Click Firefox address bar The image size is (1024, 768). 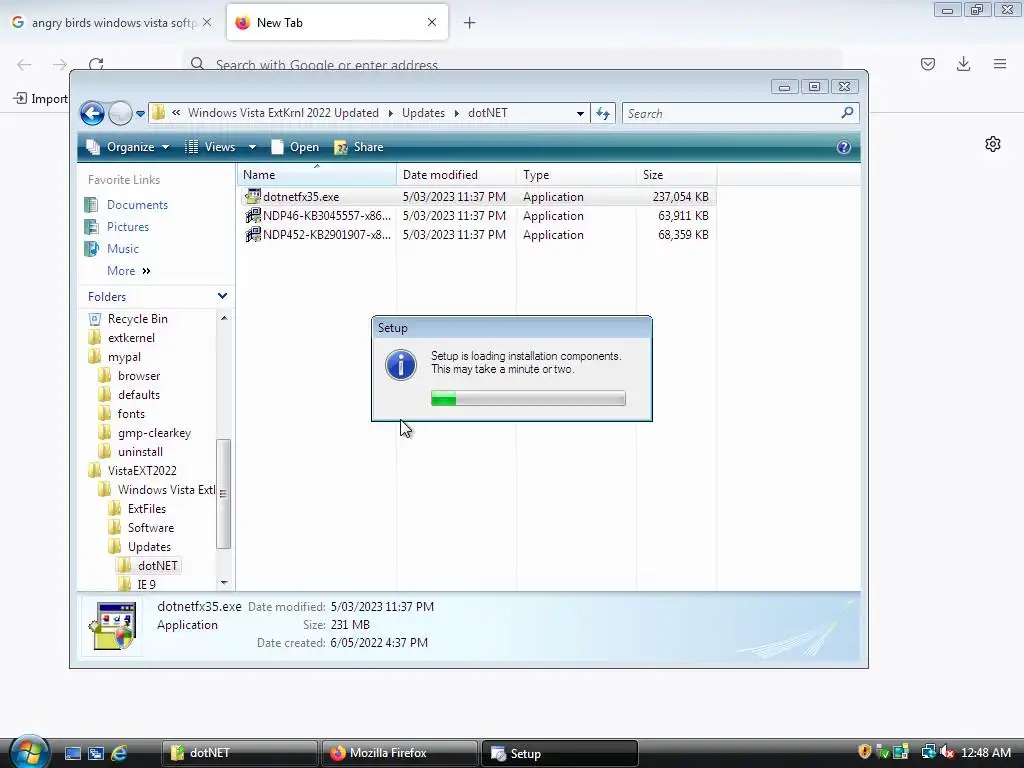pyautogui.click(x=513, y=64)
